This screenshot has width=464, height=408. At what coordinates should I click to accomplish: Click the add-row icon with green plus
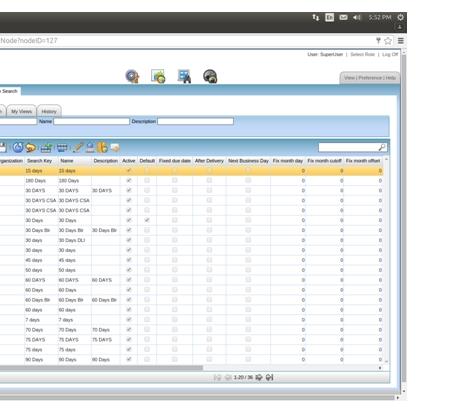pos(46,148)
